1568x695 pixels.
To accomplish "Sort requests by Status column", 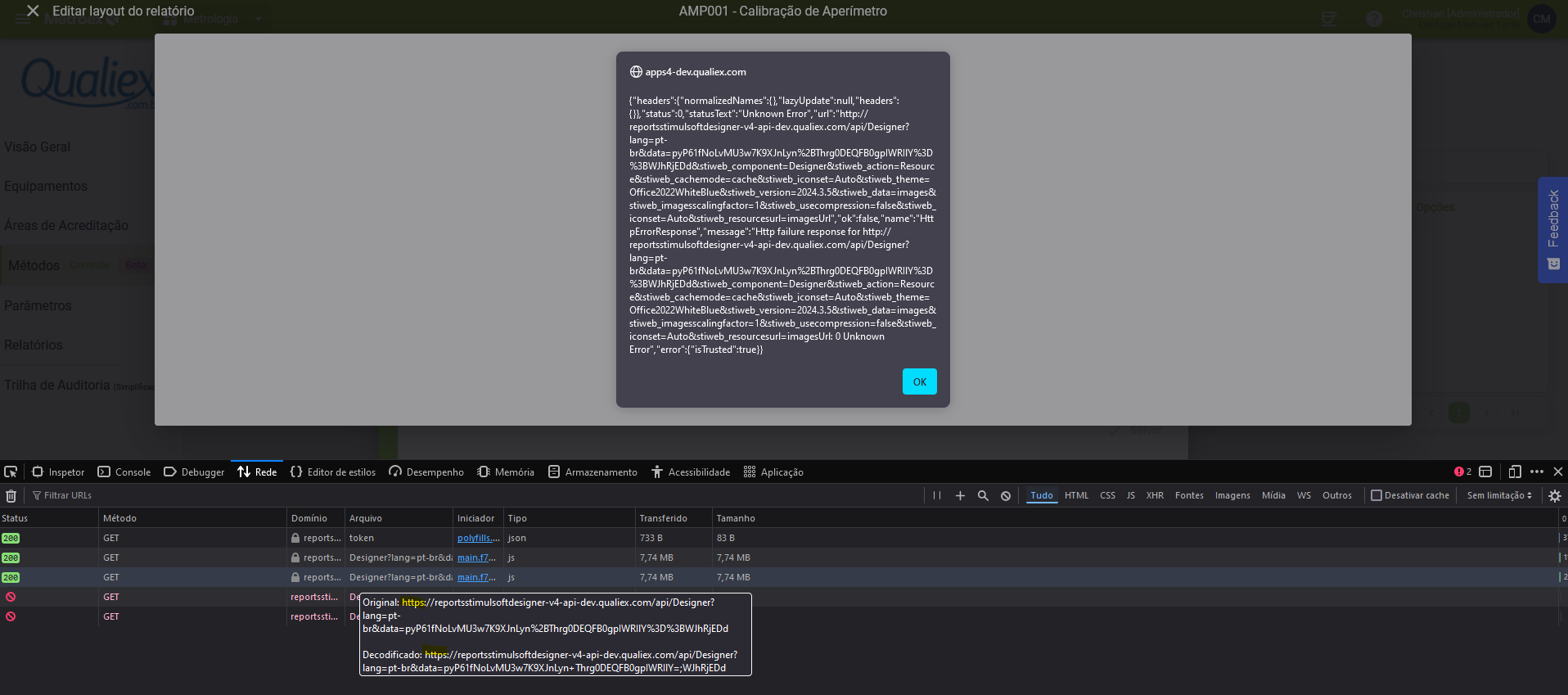I will click(49, 518).
